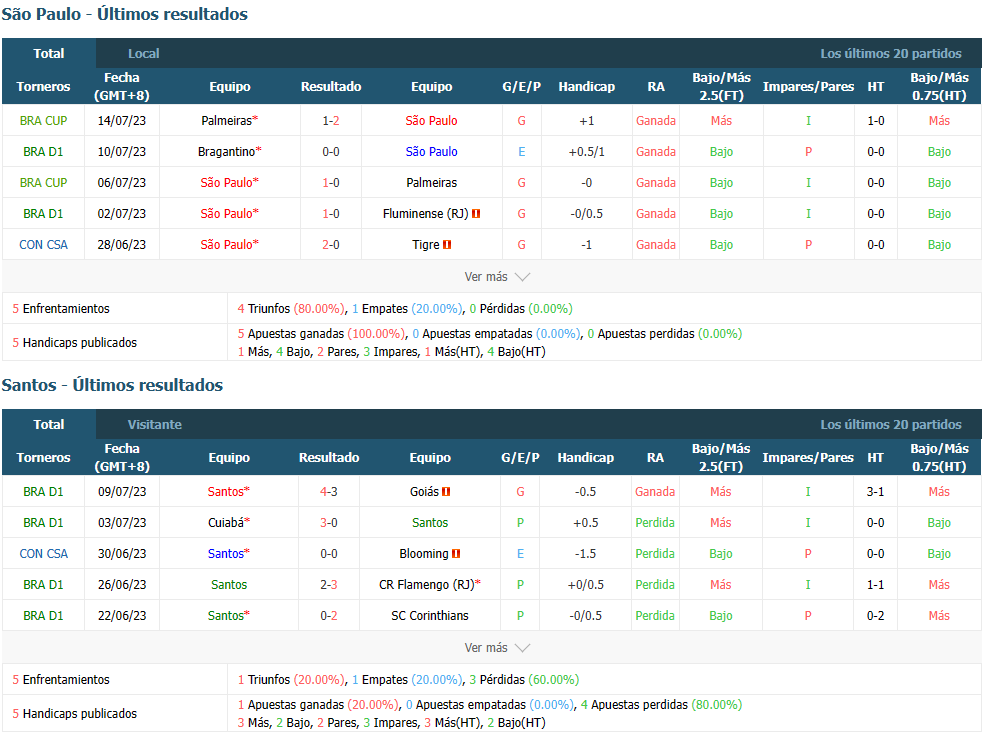This screenshot has width=987, height=739.
Task: Click HT score 3-1 in Santos vs Goiás row
Action: click(876, 492)
